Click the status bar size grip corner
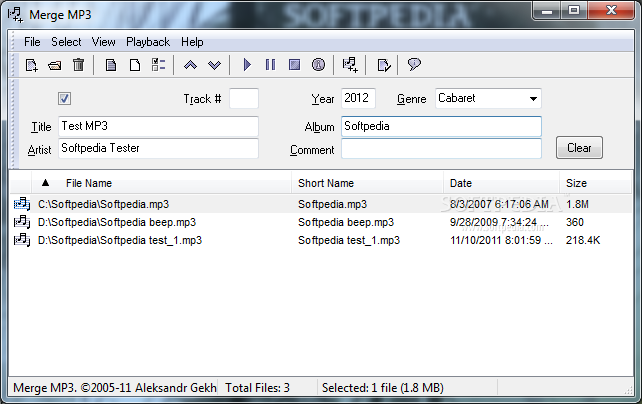 pos(628,390)
